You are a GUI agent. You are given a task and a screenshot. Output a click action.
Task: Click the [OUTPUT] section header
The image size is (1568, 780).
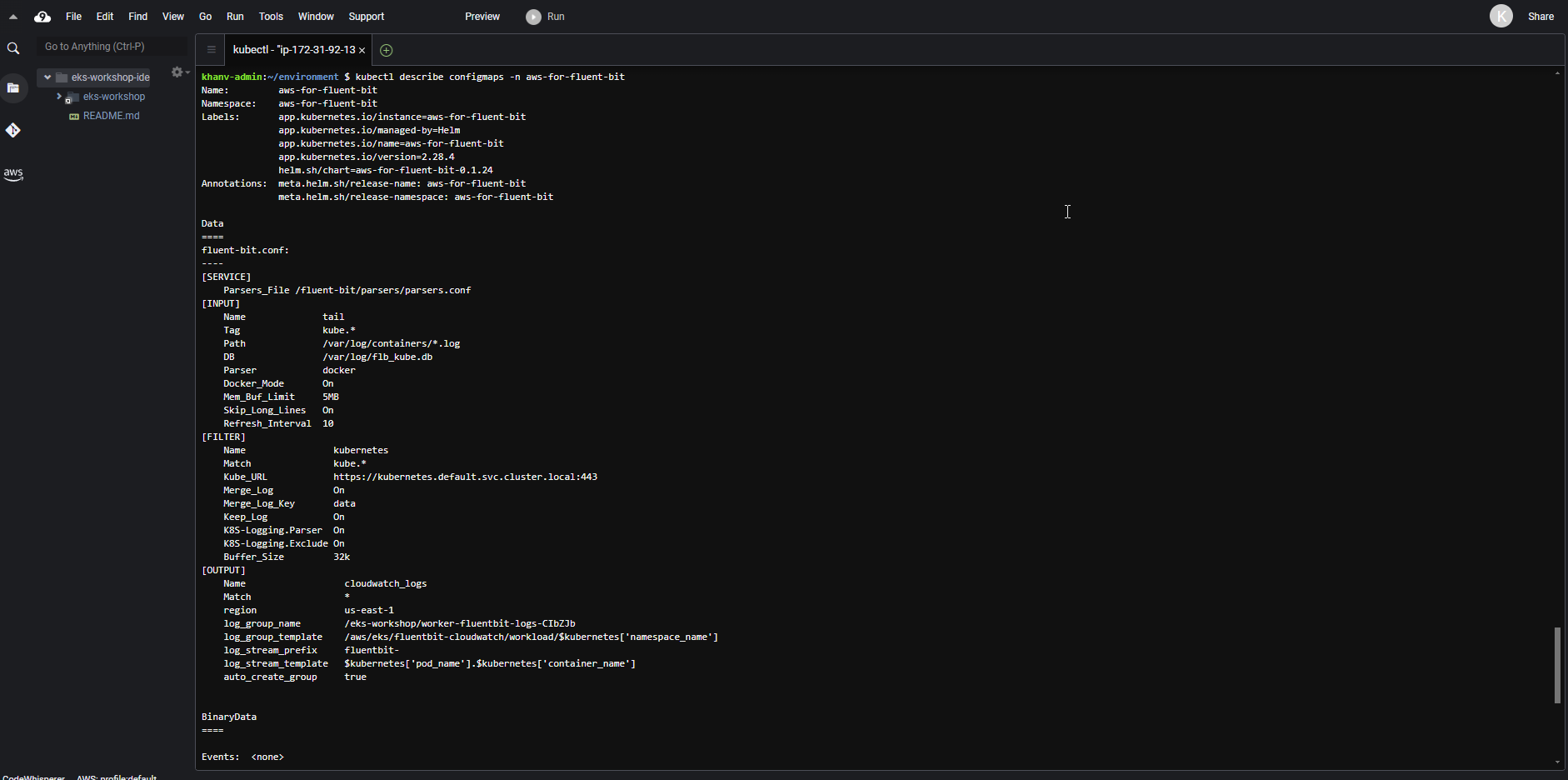coord(223,570)
